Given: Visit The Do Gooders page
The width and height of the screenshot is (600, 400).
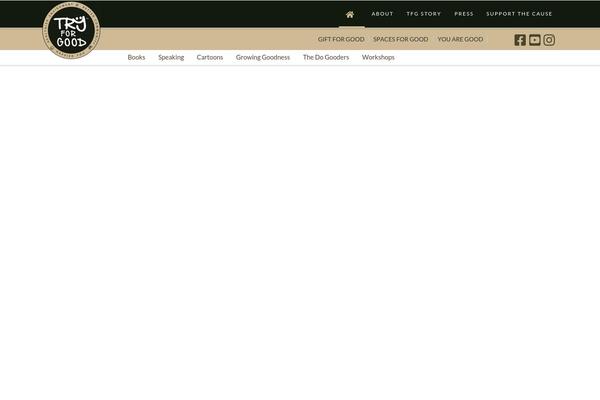Looking at the screenshot, I should coord(326,57).
